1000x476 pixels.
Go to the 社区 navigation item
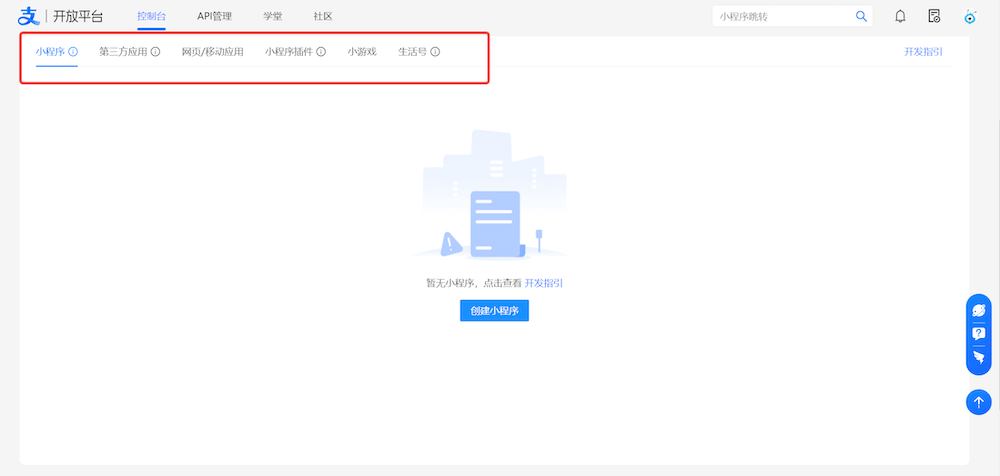coord(322,16)
